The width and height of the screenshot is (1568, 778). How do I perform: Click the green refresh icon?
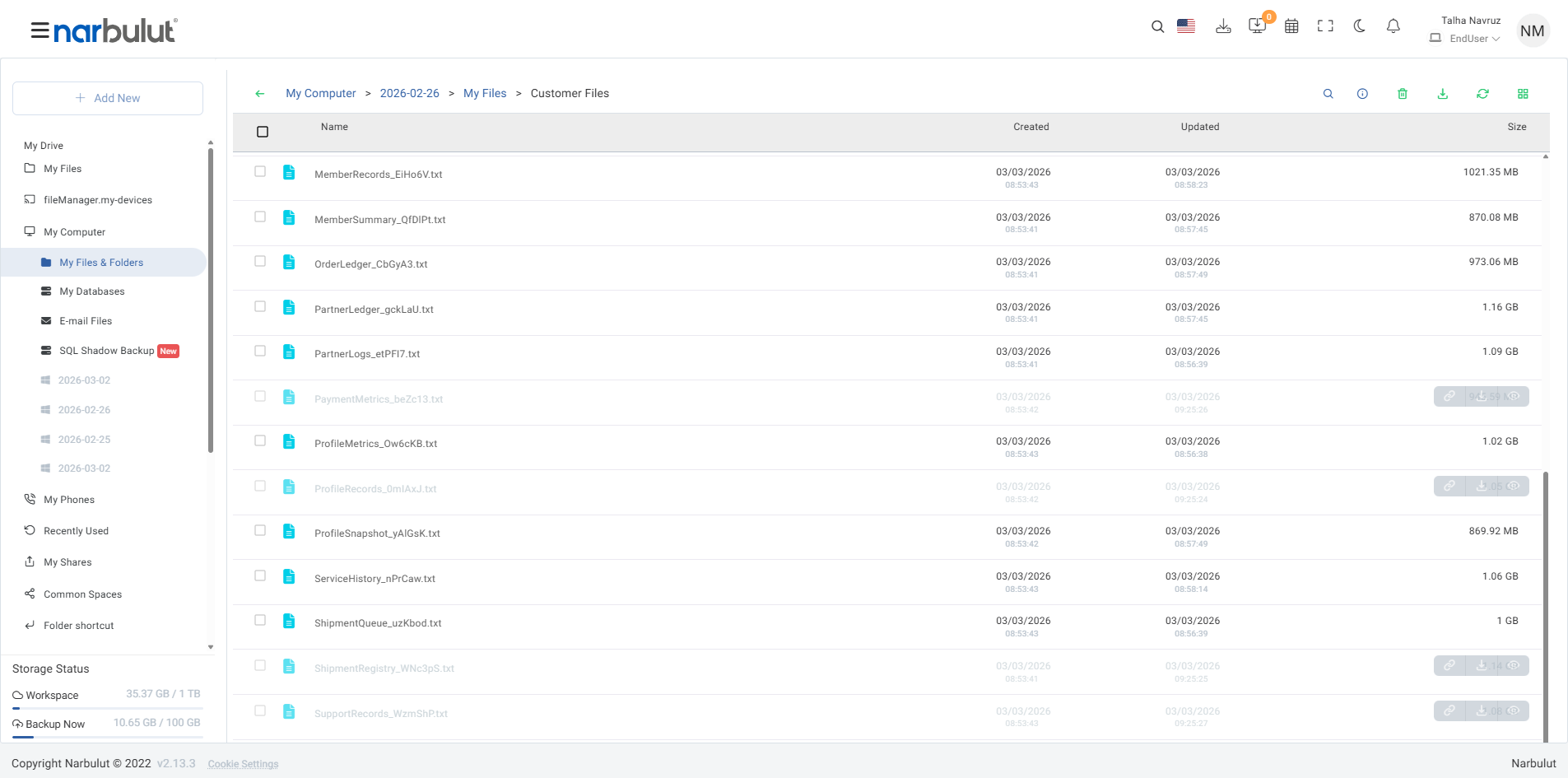pyautogui.click(x=1482, y=94)
